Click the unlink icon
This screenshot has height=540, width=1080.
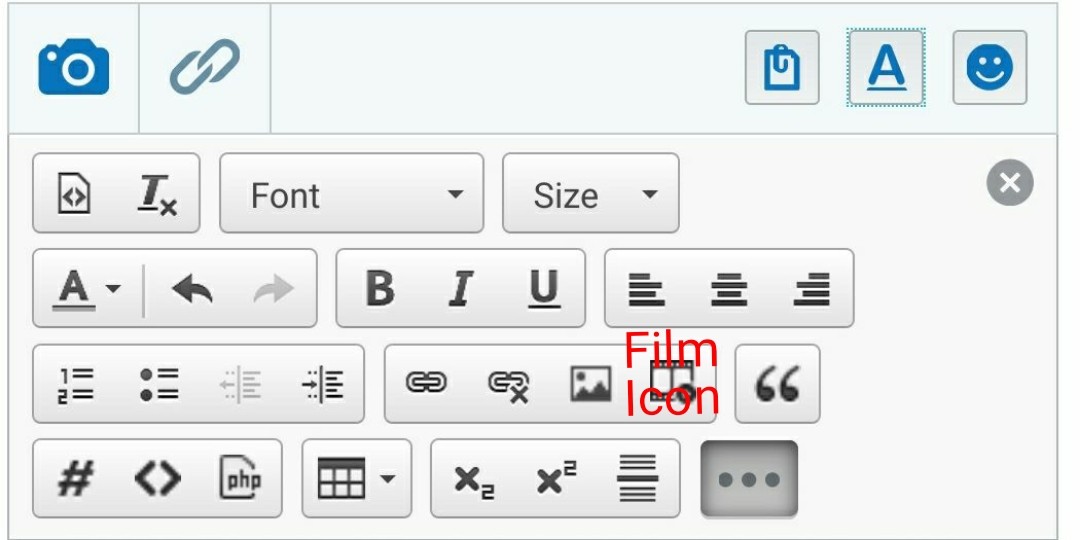tap(508, 385)
